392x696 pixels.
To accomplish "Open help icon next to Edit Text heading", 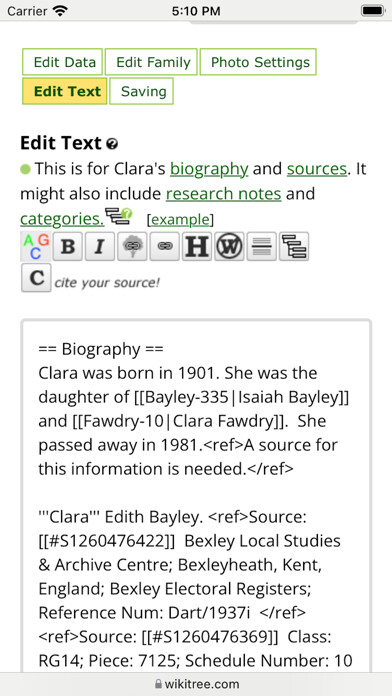I will pyautogui.click(x=113, y=144).
